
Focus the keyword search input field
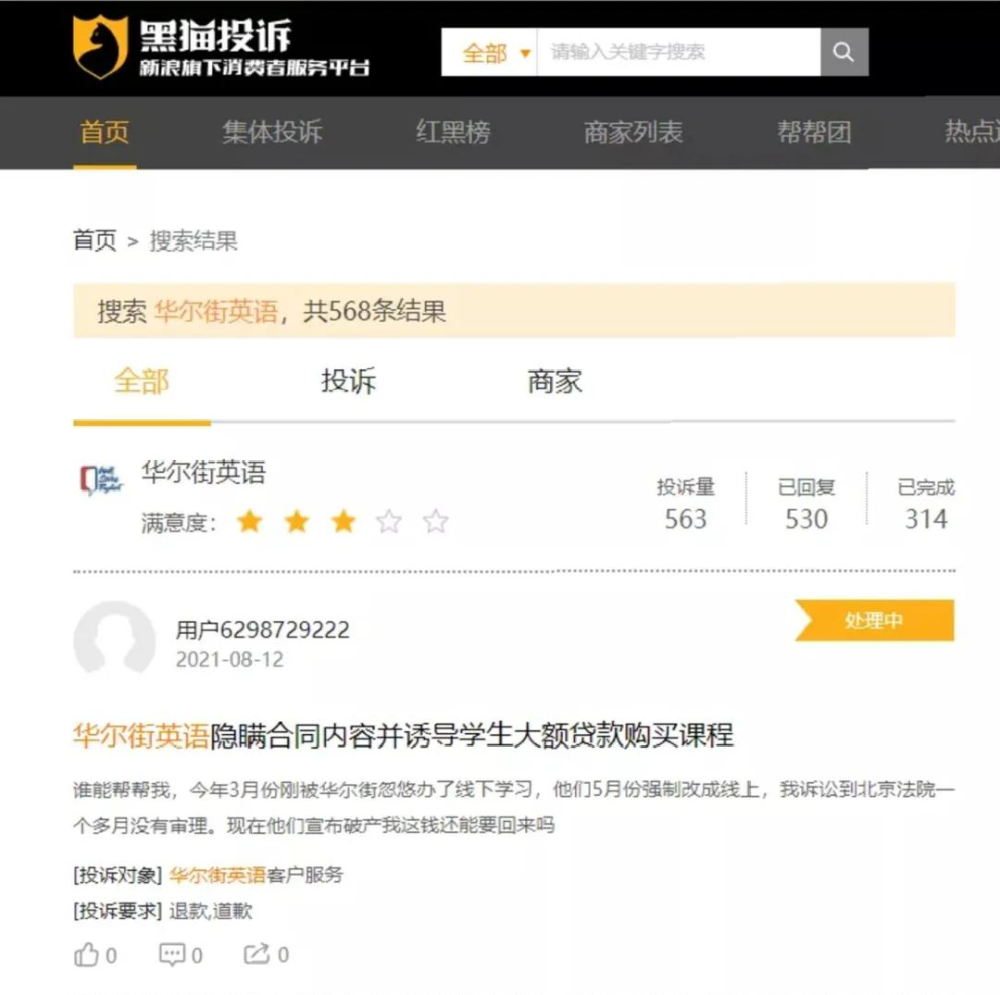(679, 52)
